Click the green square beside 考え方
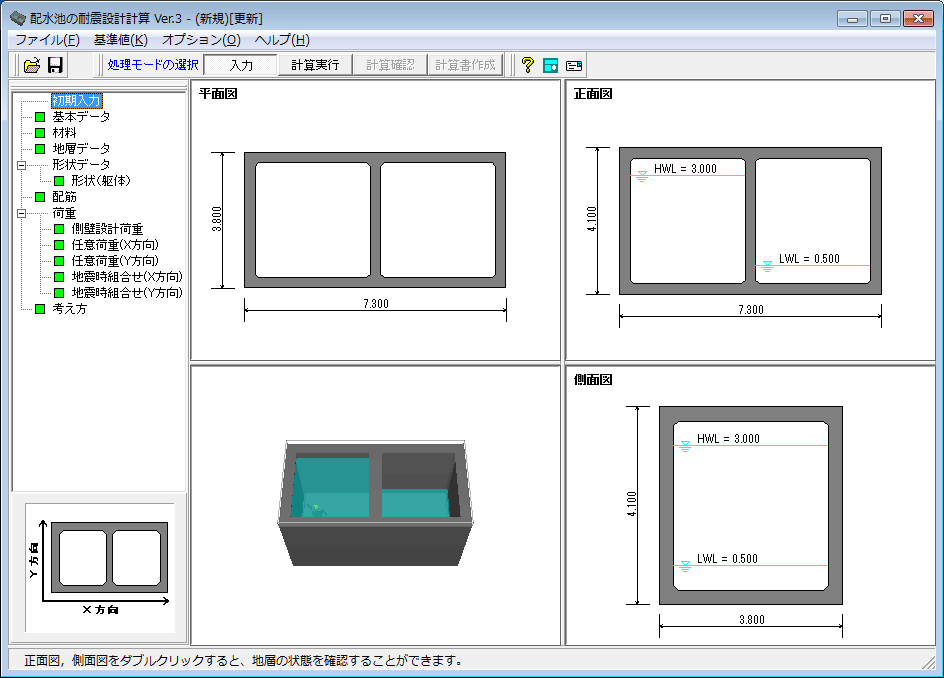The width and height of the screenshot is (944, 678). click(40, 309)
